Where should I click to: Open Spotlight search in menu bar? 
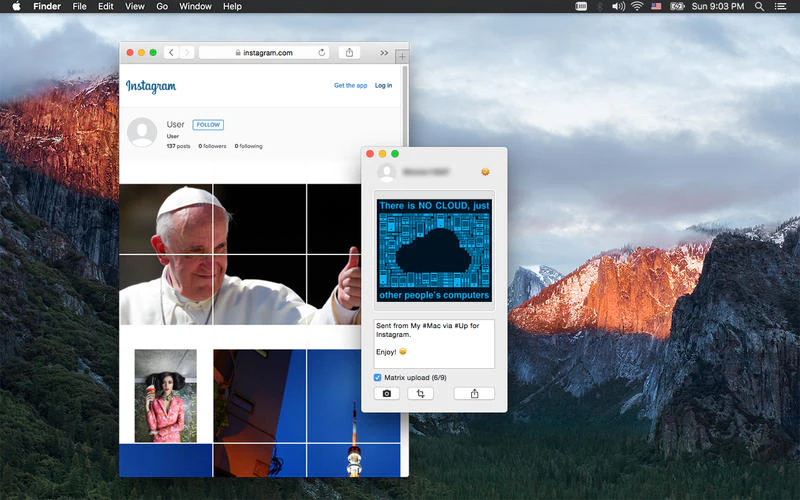tap(759, 6)
